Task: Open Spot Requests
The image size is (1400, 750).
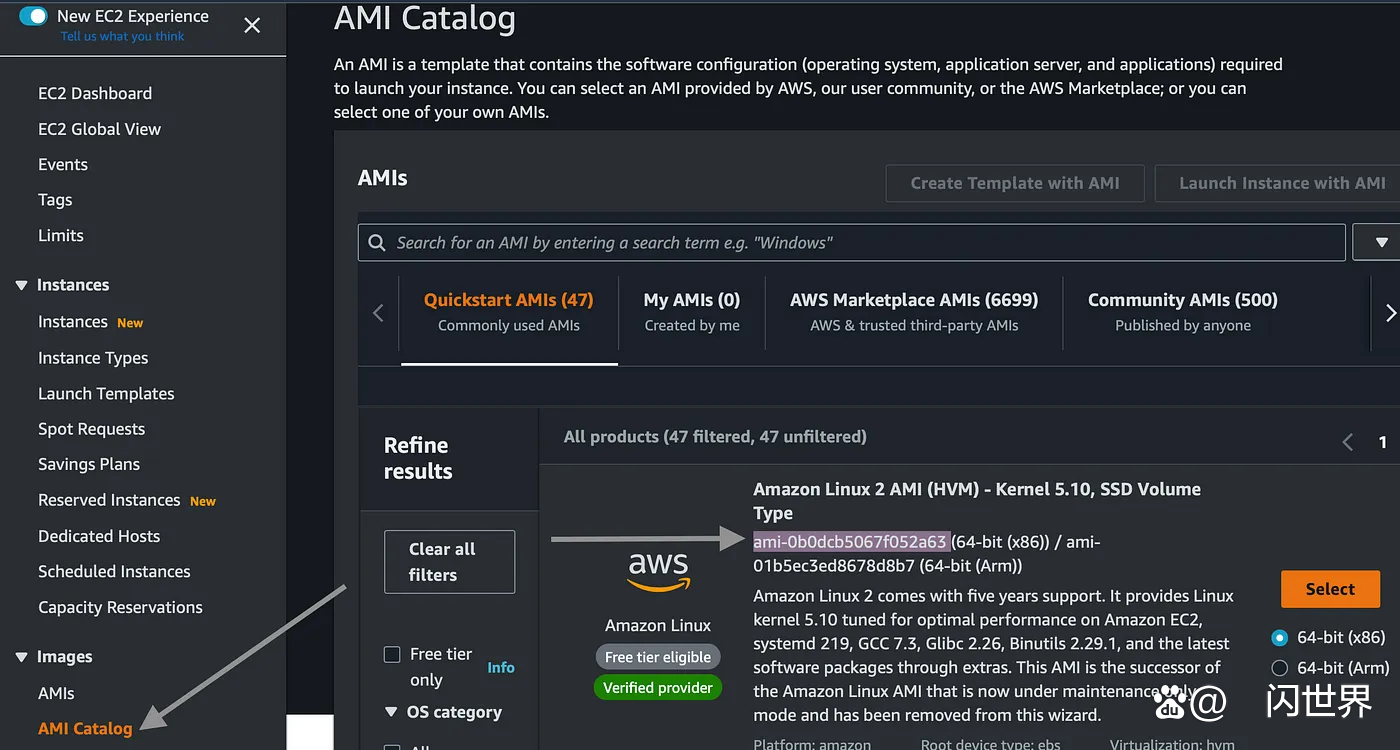Action: [91, 429]
